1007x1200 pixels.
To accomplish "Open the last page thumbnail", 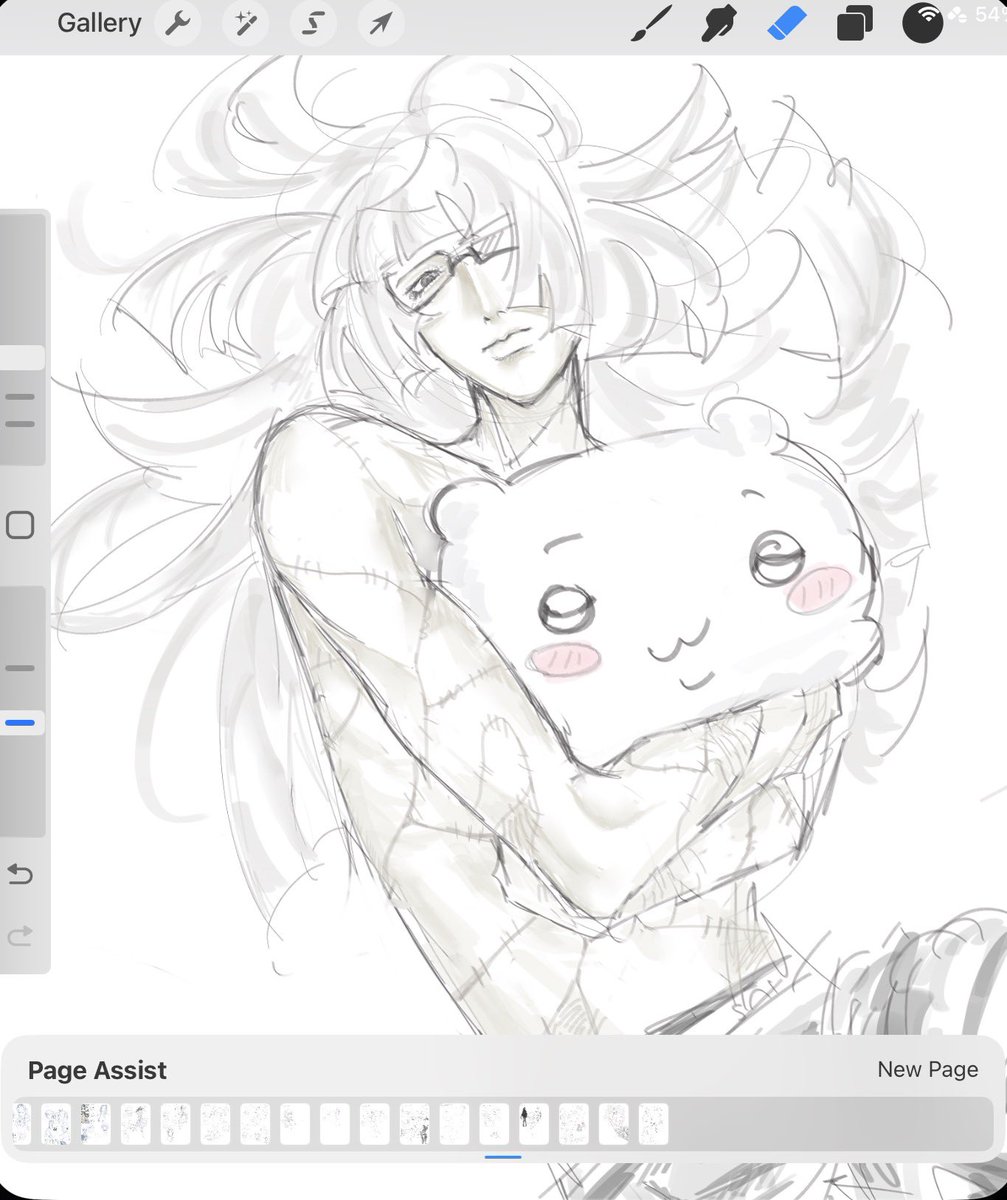I will tap(653, 1124).
